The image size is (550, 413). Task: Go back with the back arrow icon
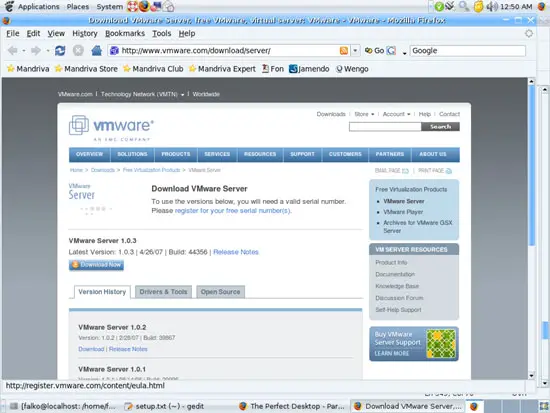click(x=13, y=51)
